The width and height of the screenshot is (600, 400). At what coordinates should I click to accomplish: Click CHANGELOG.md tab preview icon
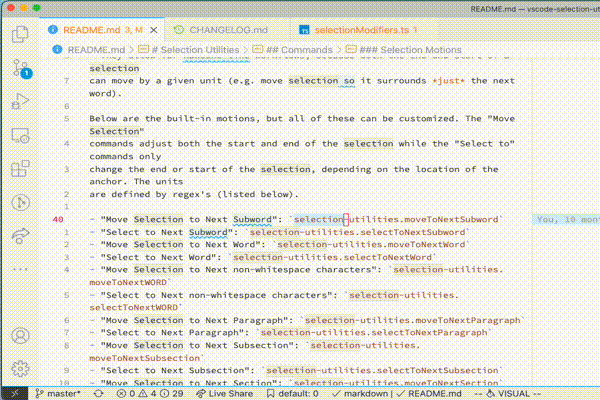tap(179, 29)
